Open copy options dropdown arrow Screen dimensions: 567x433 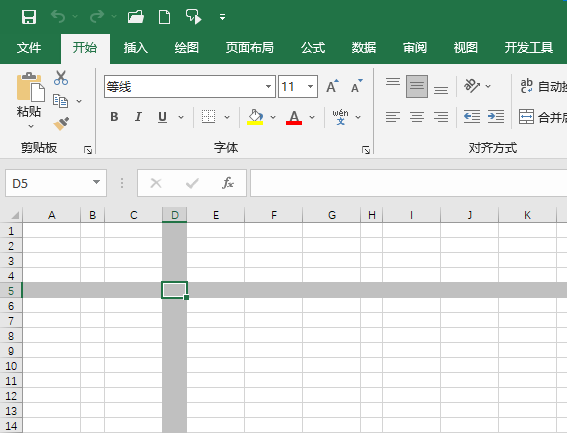(79, 101)
